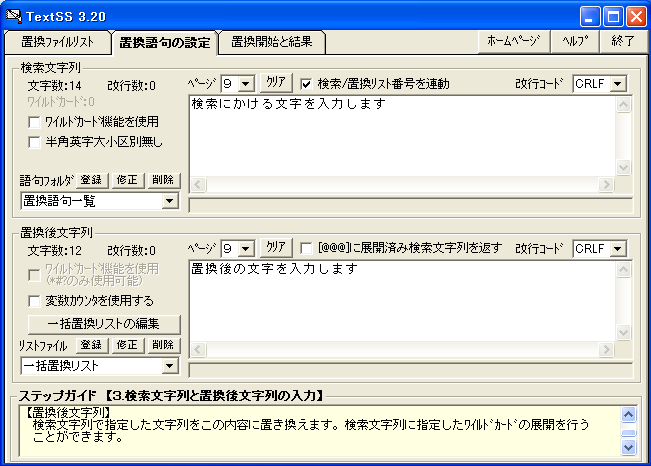The image size is (651, 466).
Task: Maximize the TextSS window
Action: 613,17
